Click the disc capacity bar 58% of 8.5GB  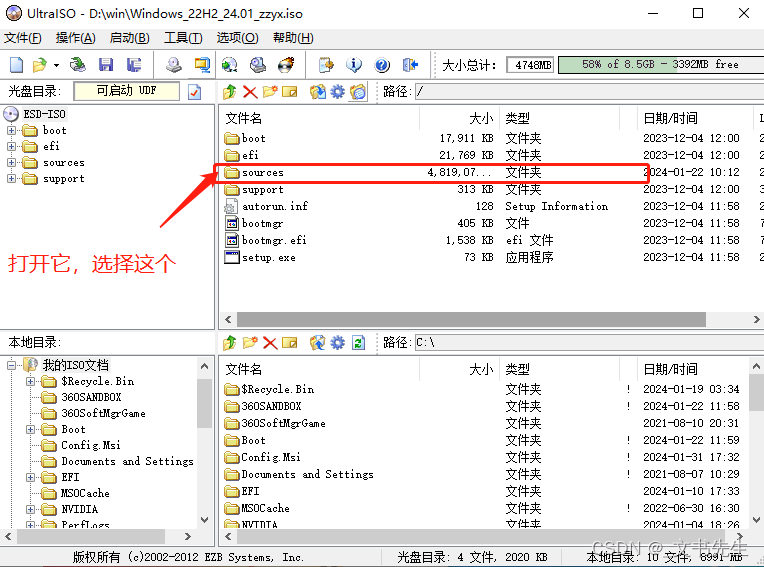point(661,65)
